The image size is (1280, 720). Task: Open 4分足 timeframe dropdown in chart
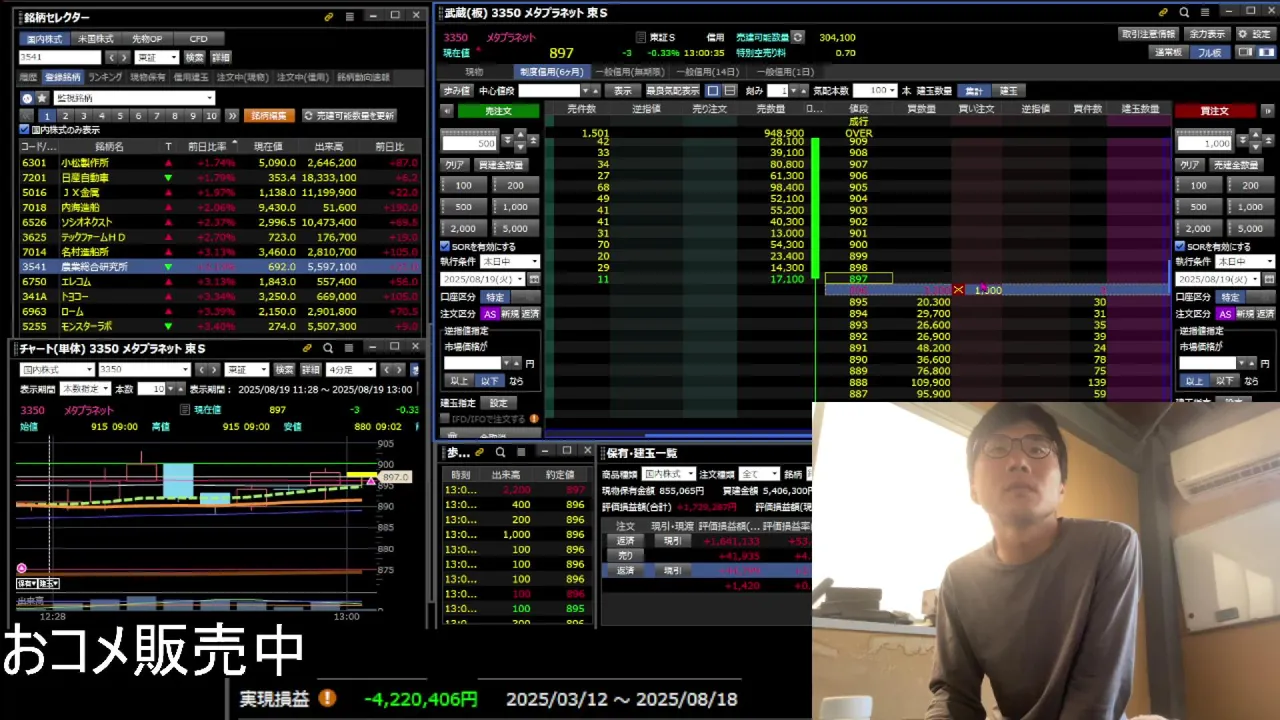click(x=352, y=369)
